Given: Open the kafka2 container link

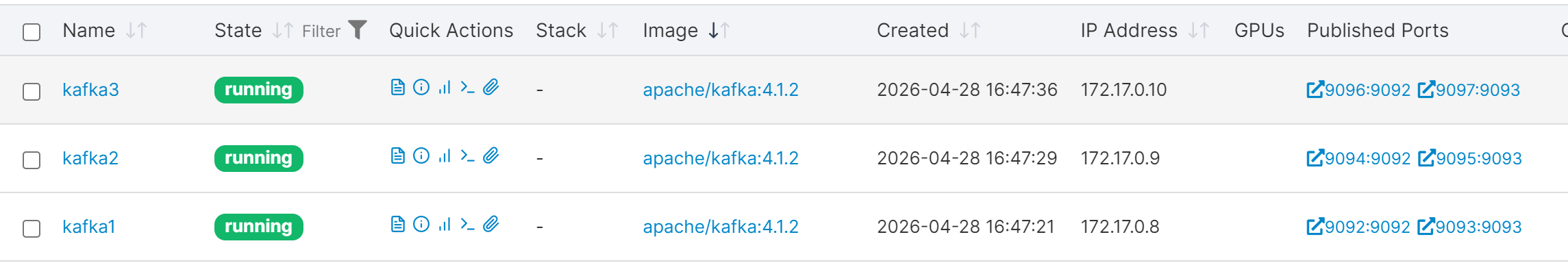Looking at the screenshot, I should tap(90, 158).
